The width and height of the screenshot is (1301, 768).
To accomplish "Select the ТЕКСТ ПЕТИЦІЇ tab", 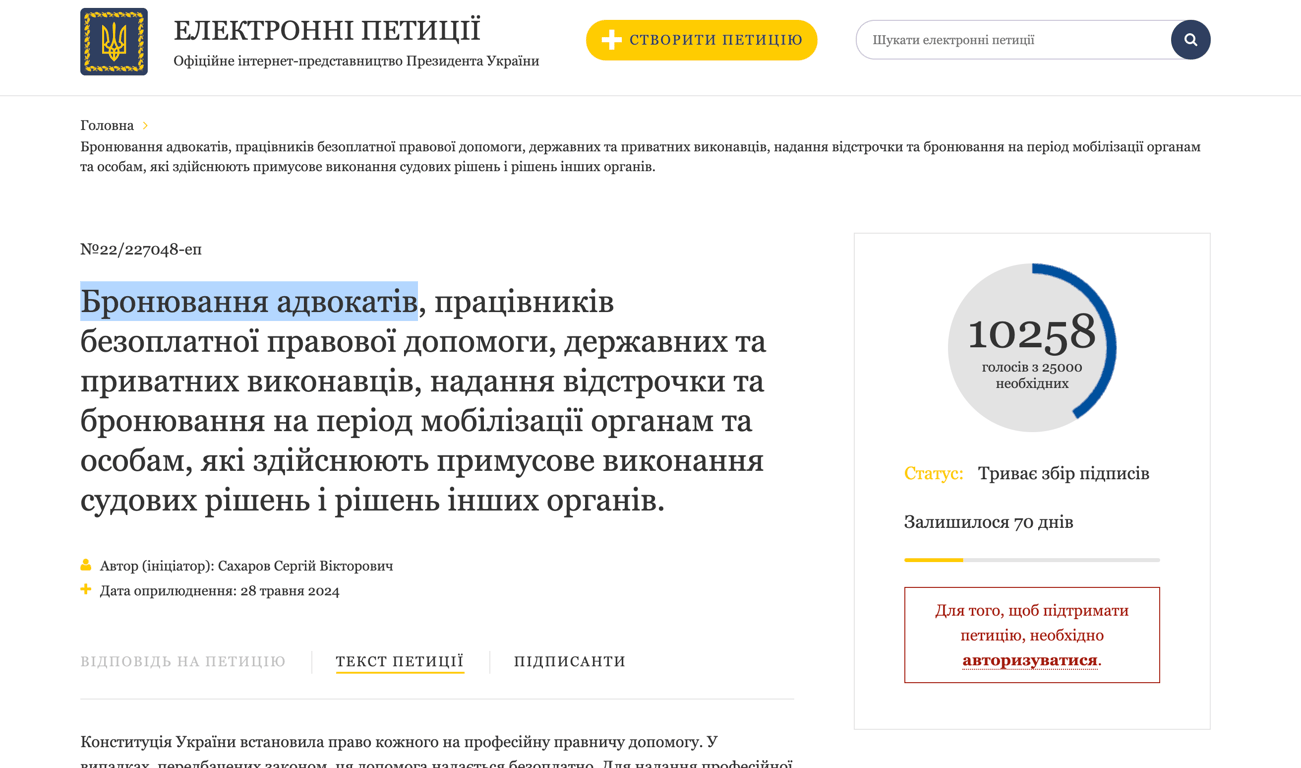I will tap(399, 661).
